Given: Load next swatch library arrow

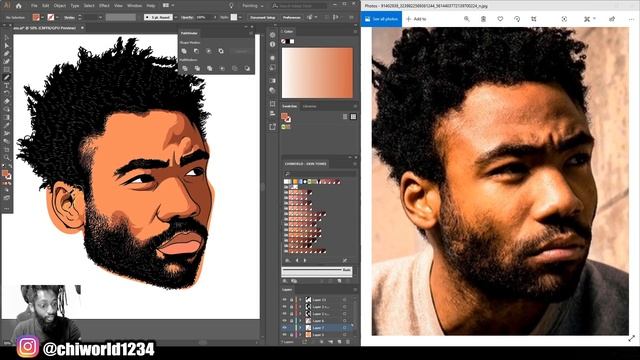Looking at the screenshot, I should coord(304,260).
